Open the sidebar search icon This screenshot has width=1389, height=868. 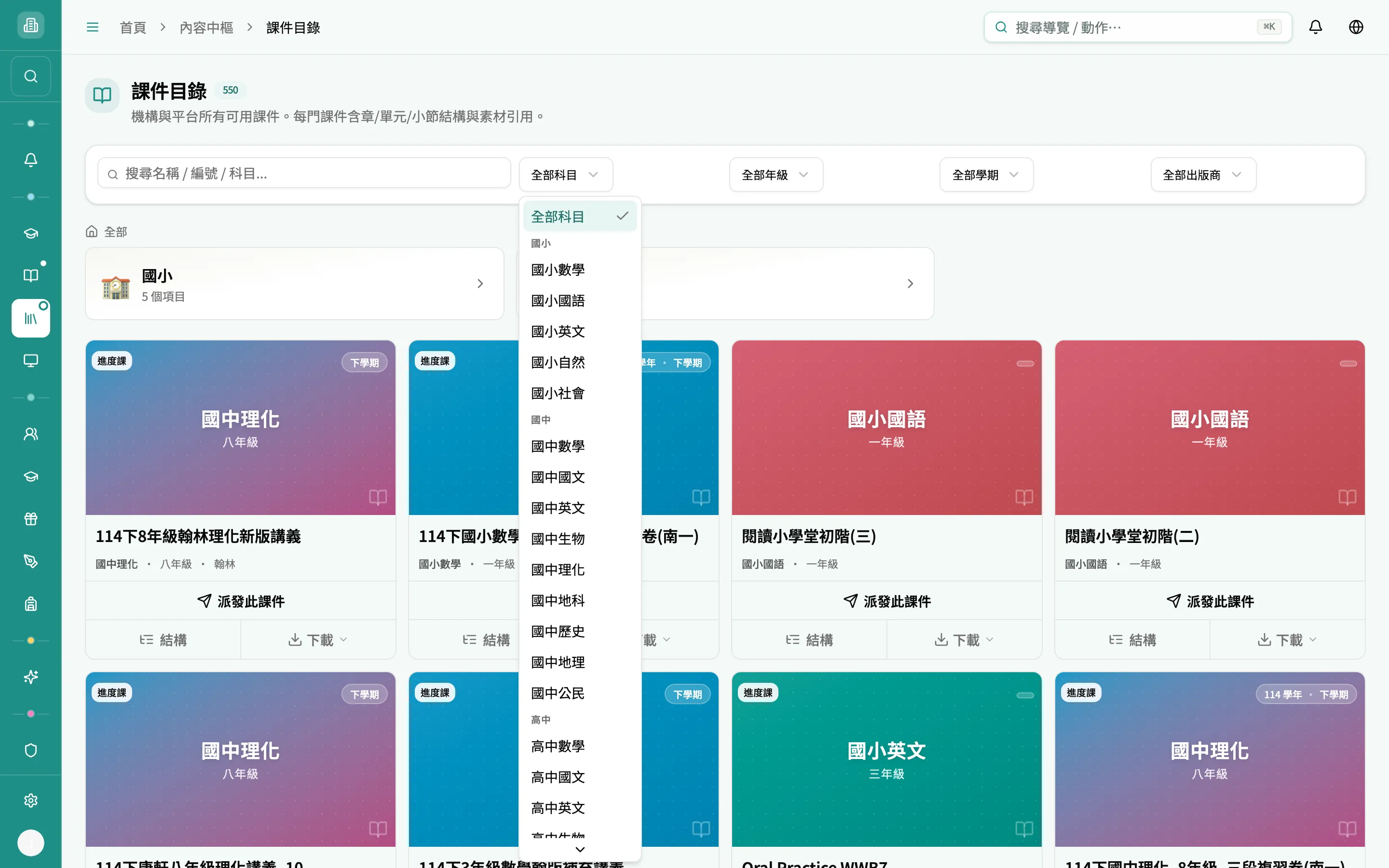pos(31,76)
